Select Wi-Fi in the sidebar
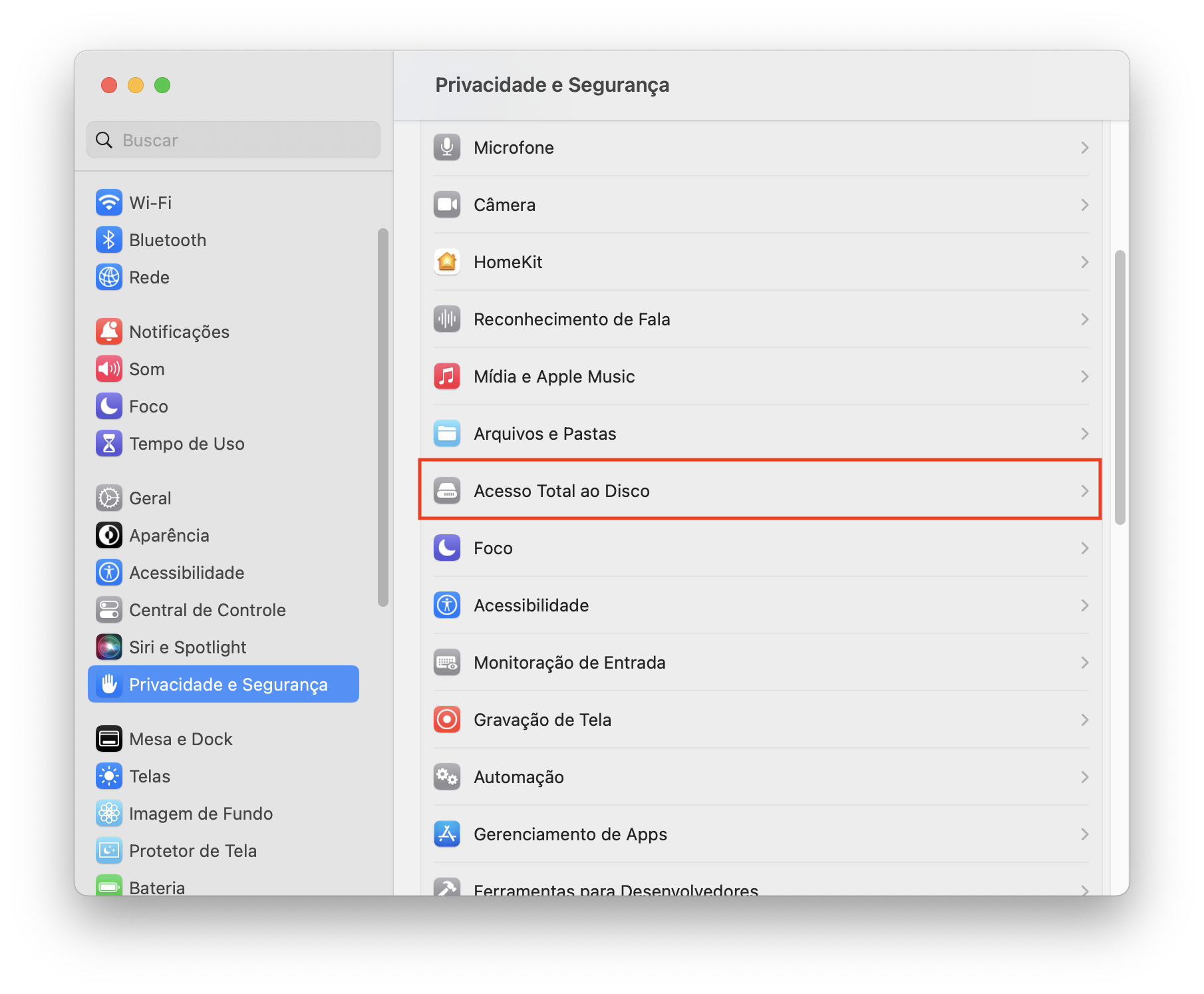Viewport: 1204px width, 994px height. pos(150,203)
